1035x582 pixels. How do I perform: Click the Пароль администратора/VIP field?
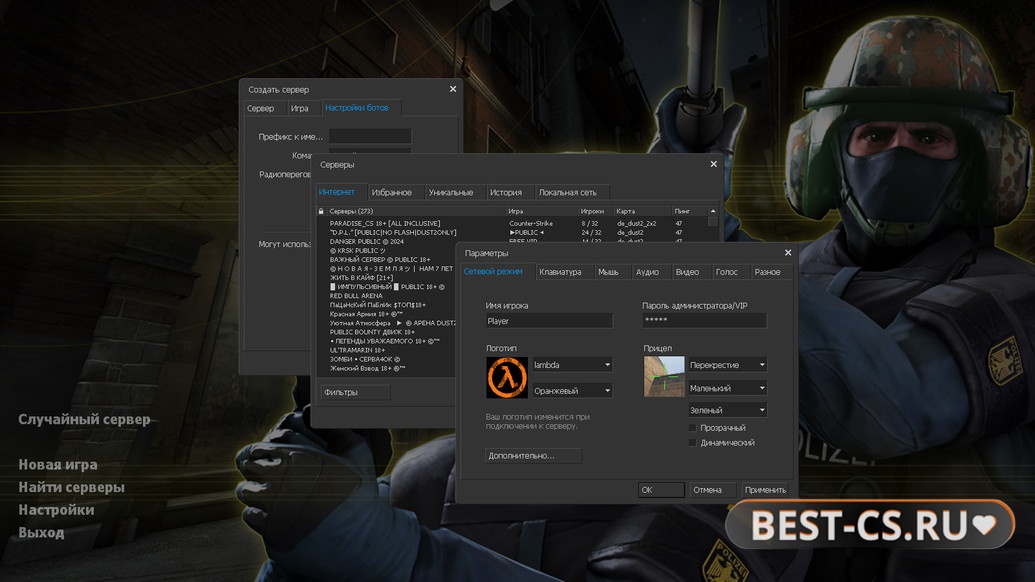coord(704,321)
